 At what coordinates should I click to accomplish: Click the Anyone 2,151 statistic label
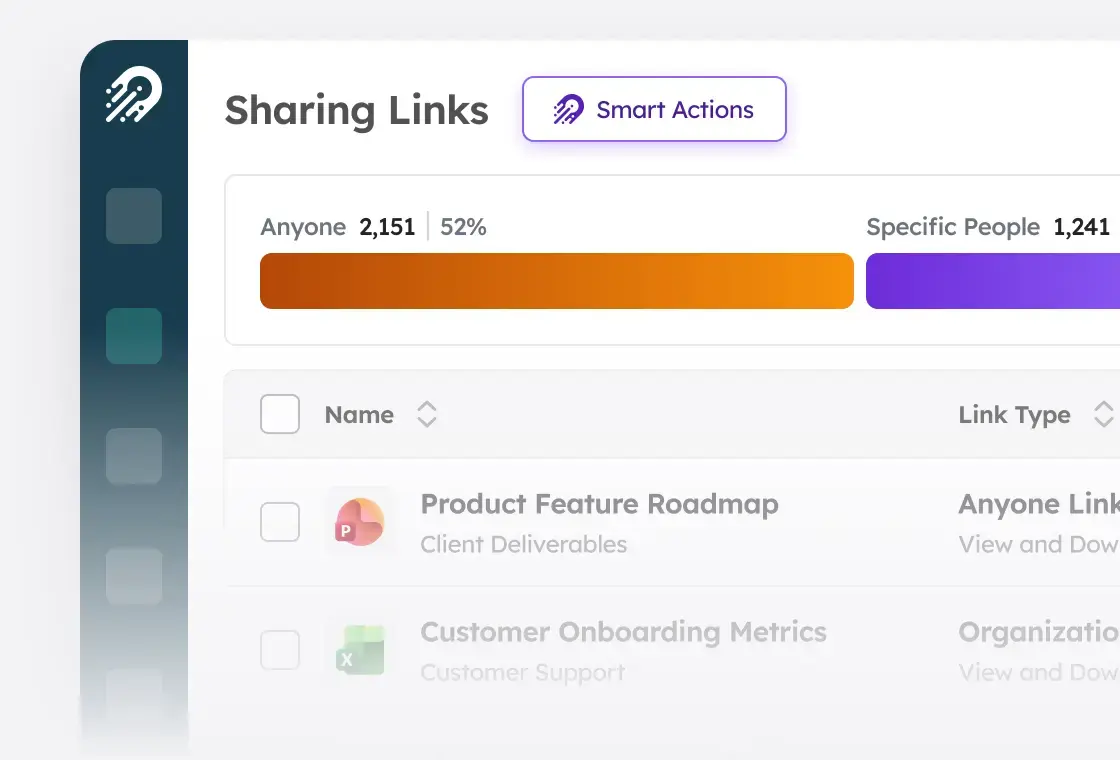point(338,227)
